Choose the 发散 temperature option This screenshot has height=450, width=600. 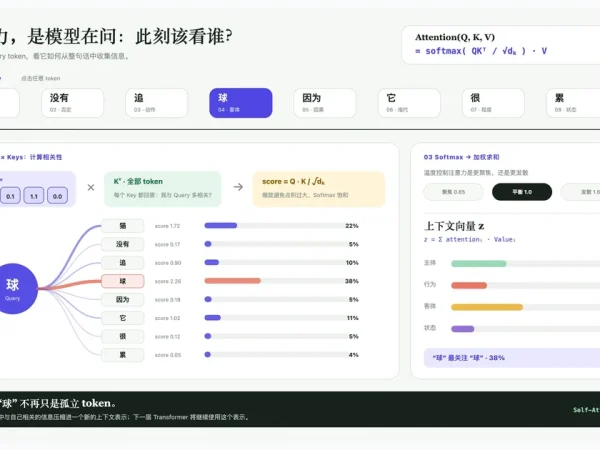[581, 192]
